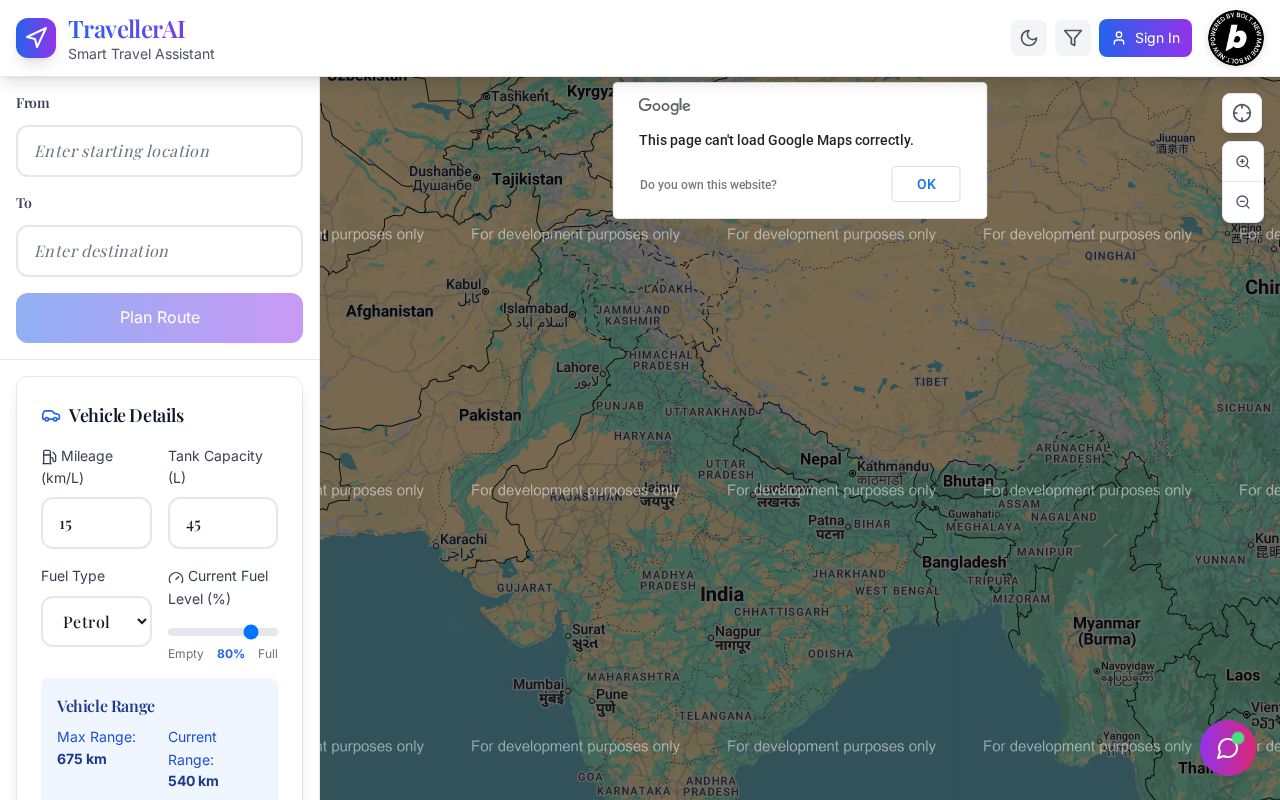
Task: Click the TravellerAI title text
Action: (x=126, y=30)
